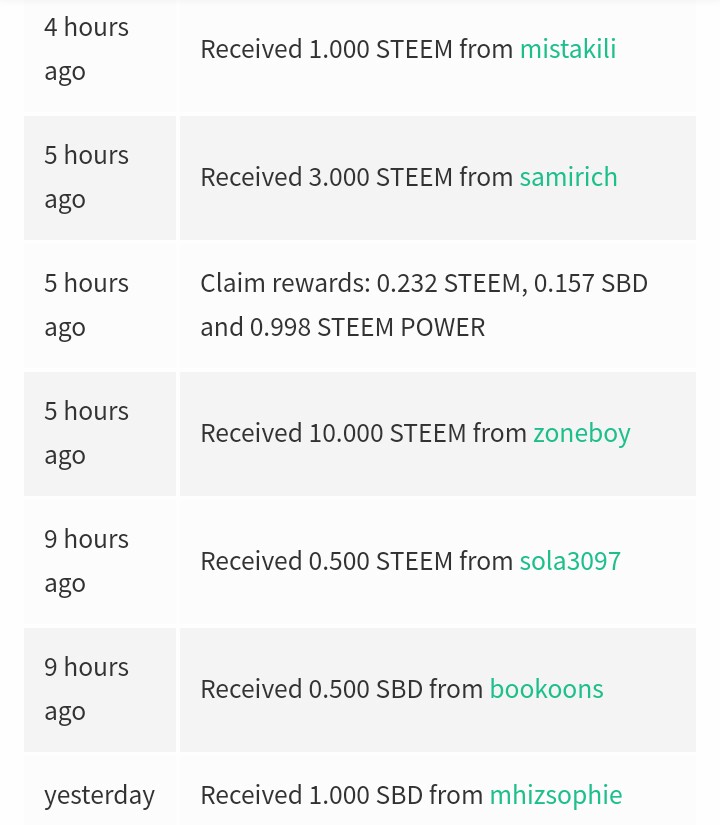Screen dimensions: 720x825
Task: Click the "Received 1.000 STEEM" text
Action: (x=327, y=49)
